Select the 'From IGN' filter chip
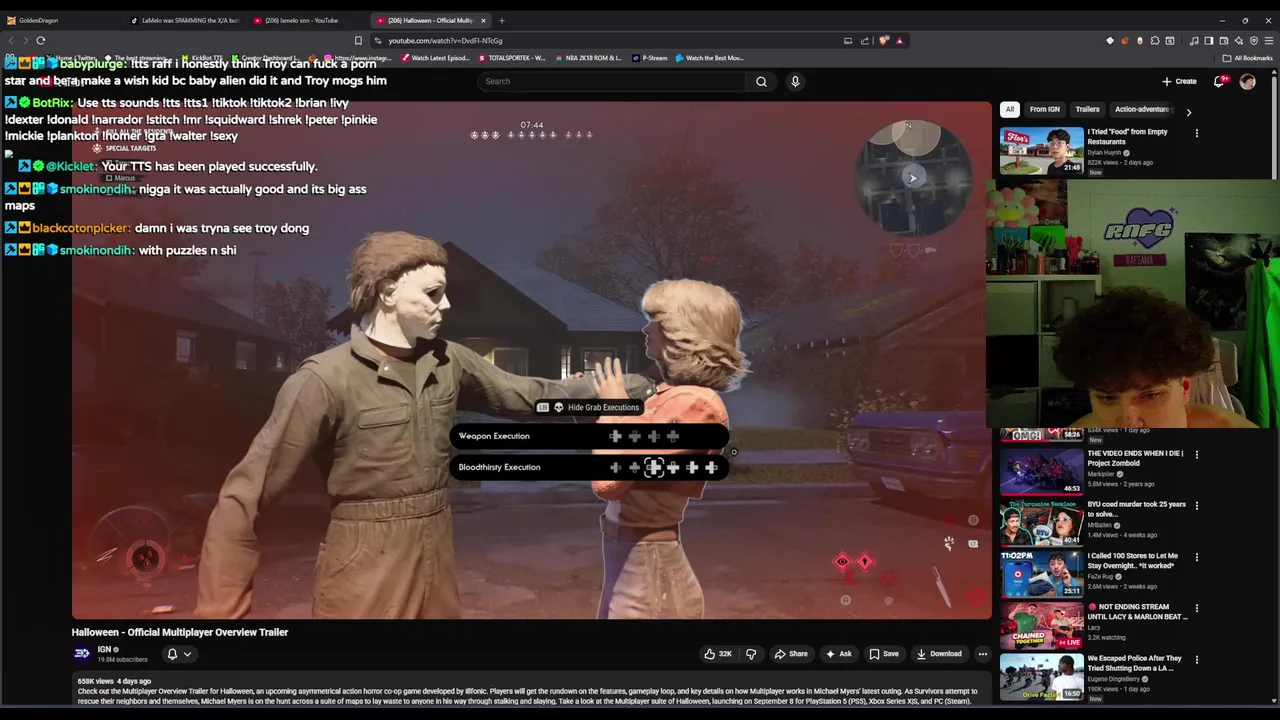The height and width of the screenshot is (720, 1280). (x=1045, y=109)
